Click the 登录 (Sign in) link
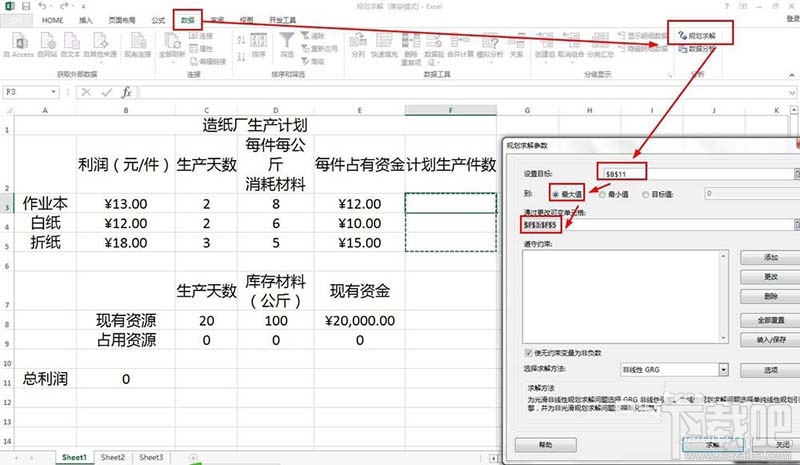The width and height of the screenshot is (800, 465). [793, 19]
